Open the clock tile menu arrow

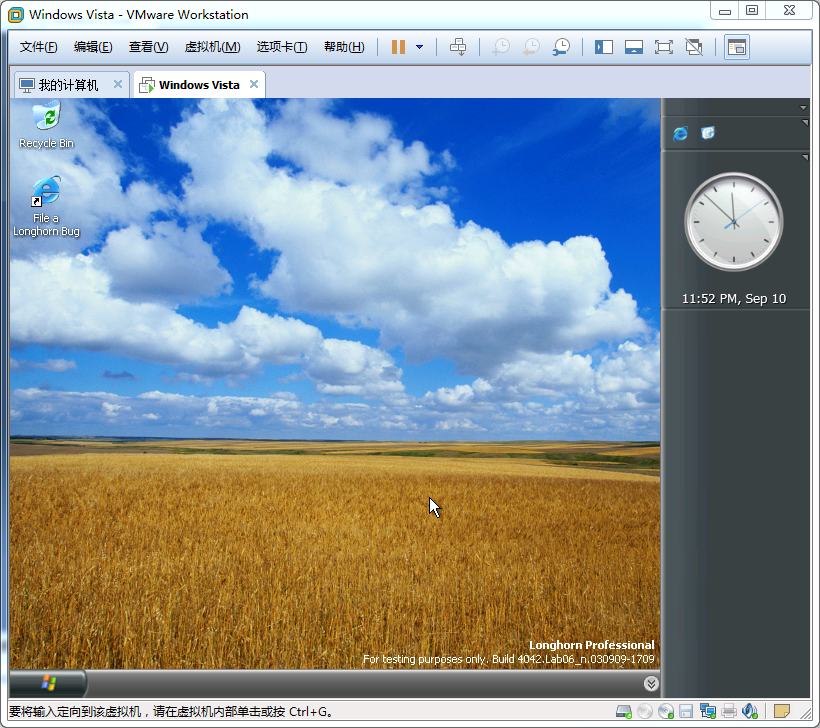click(x=805, y=157)
